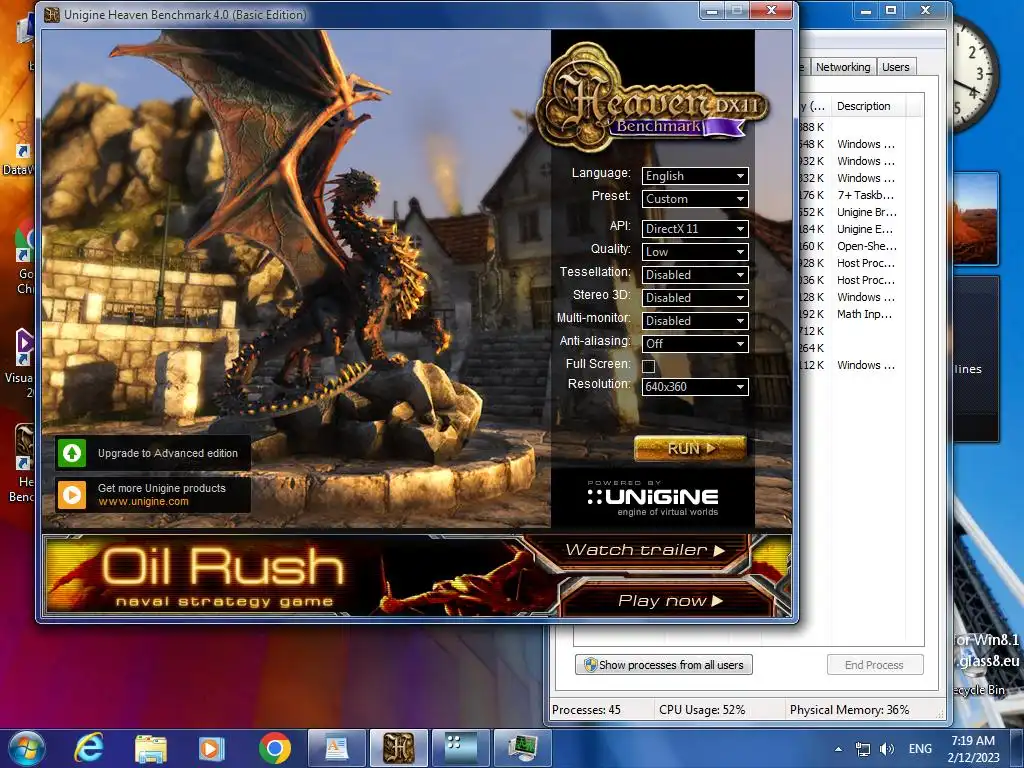This screenshot has width=1024, height=768.
Task: Click Physical Memory: 36% status text
Action: tap(849, 710)
